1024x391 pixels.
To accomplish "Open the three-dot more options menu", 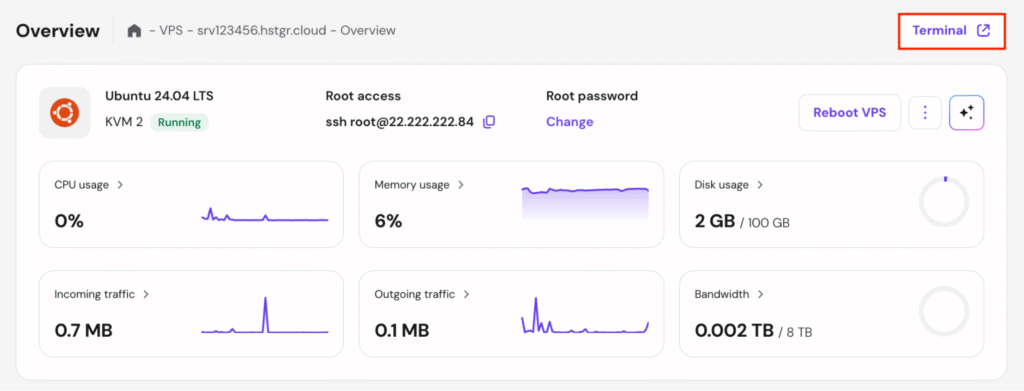I will (925, 113).
